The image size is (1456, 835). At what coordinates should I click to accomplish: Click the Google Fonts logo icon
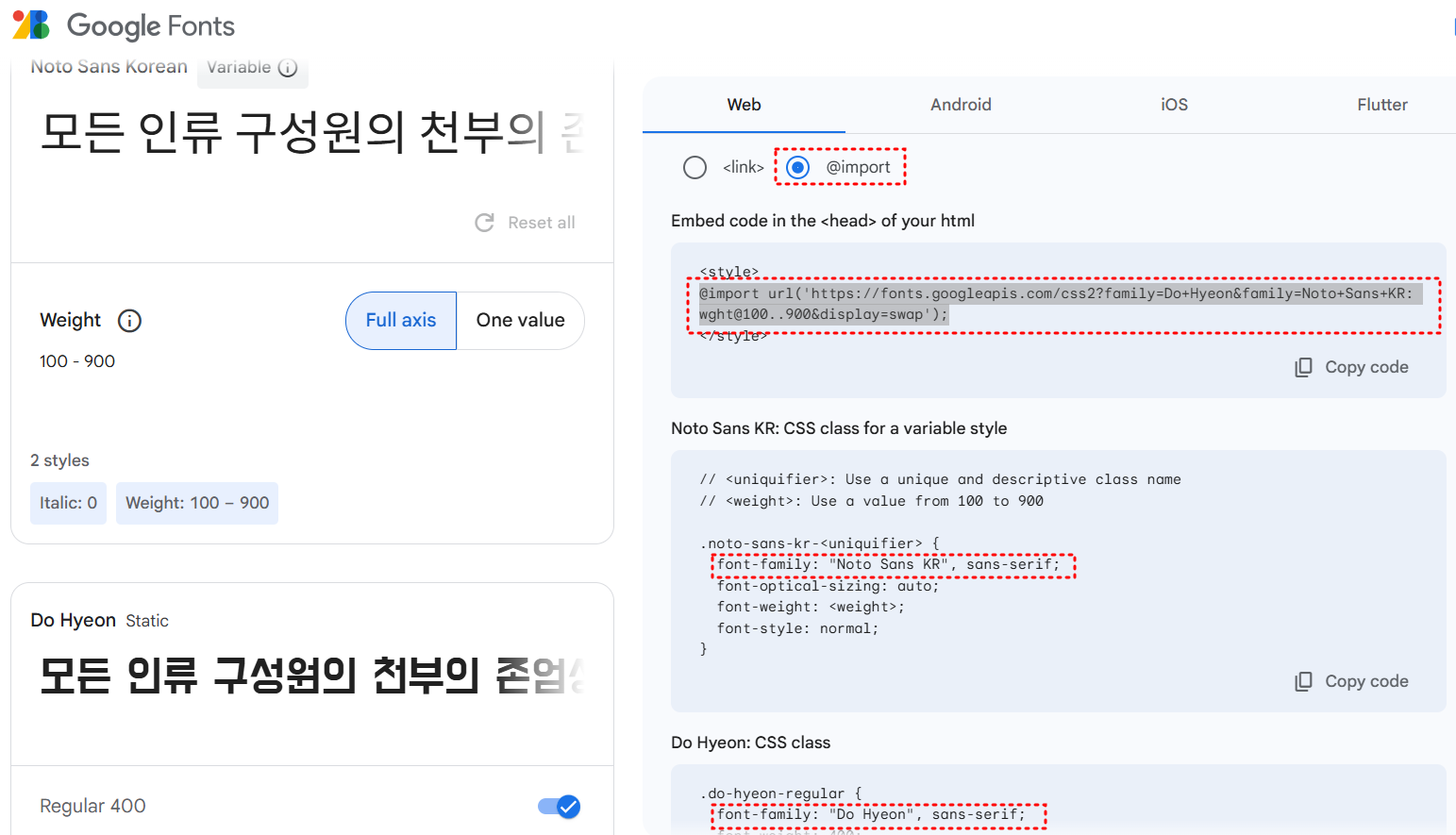(31, 25)
